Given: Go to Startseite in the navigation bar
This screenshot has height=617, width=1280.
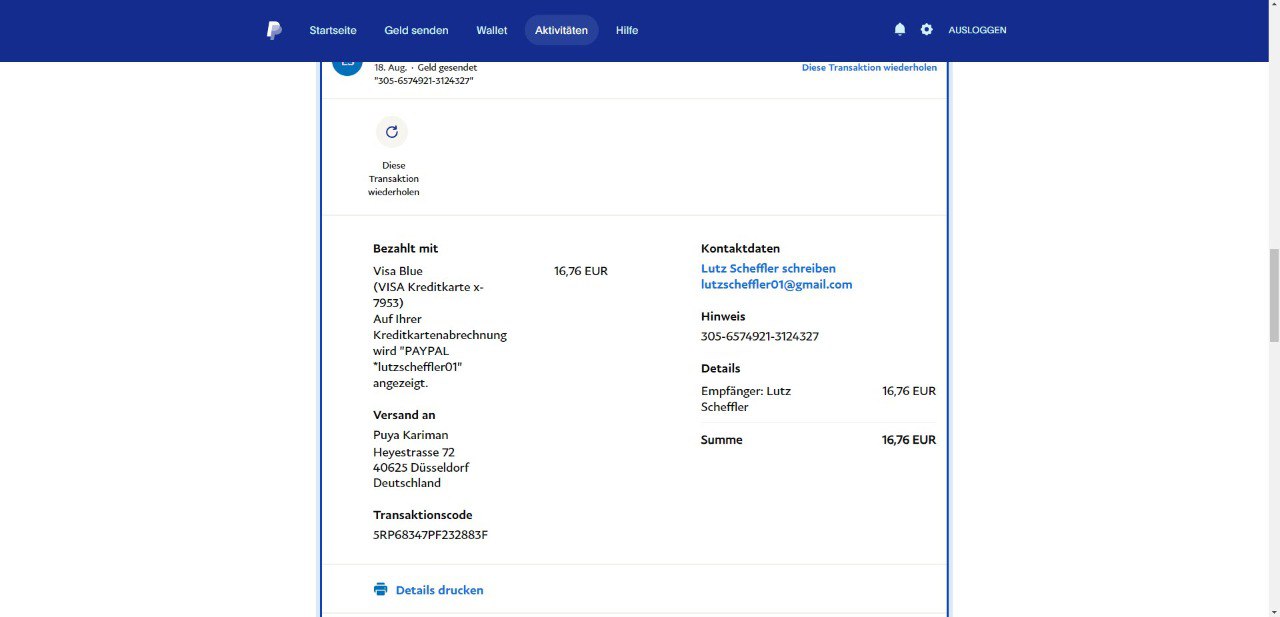Looking at the screenshot, I should pyautogui.click(x=333, y=30).
